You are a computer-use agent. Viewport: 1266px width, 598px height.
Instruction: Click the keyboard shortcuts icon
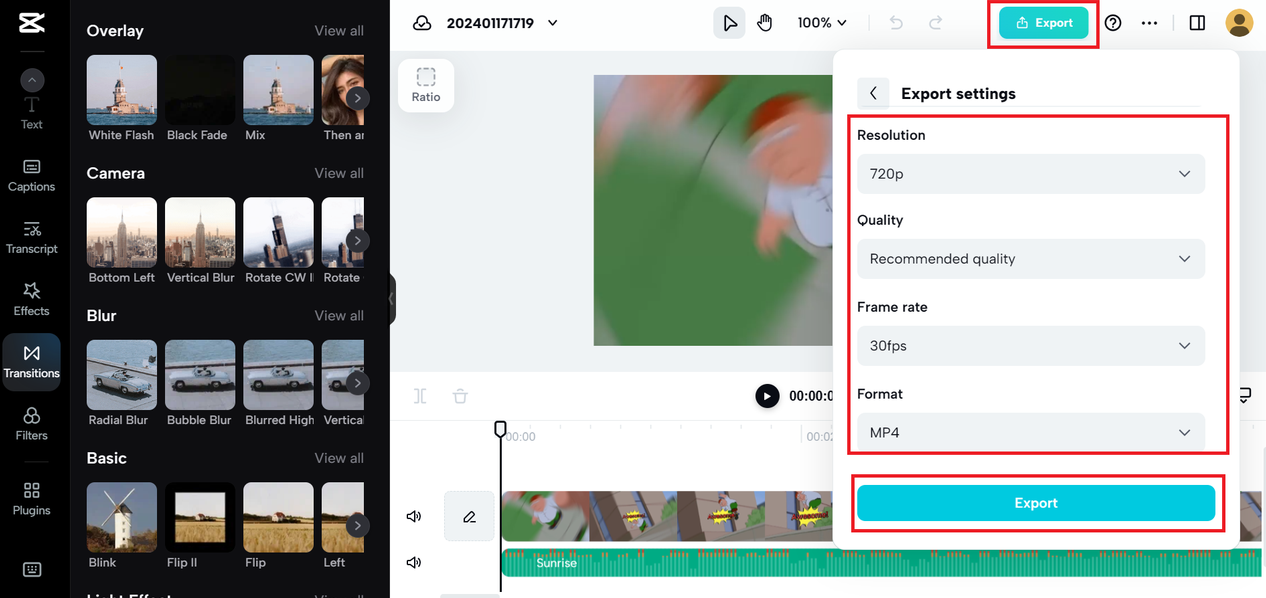(32, 569)
